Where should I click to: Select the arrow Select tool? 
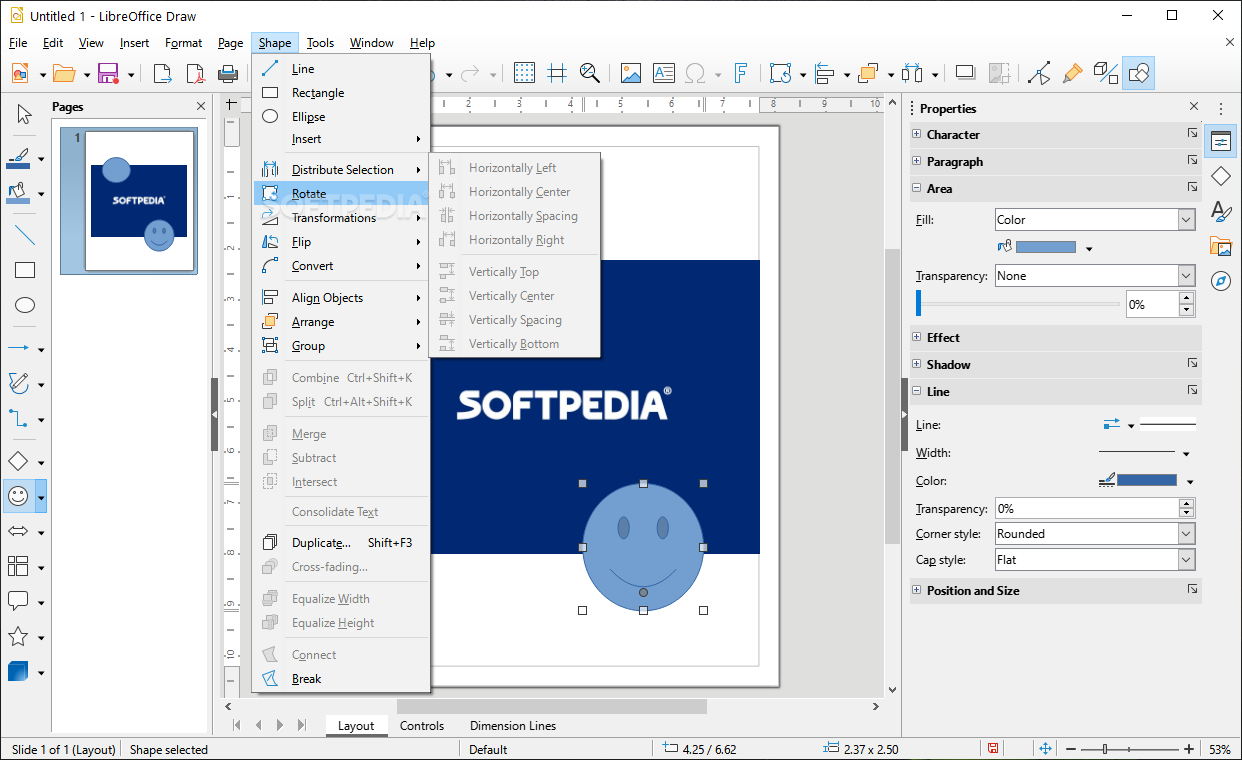(x=24, y=114)
